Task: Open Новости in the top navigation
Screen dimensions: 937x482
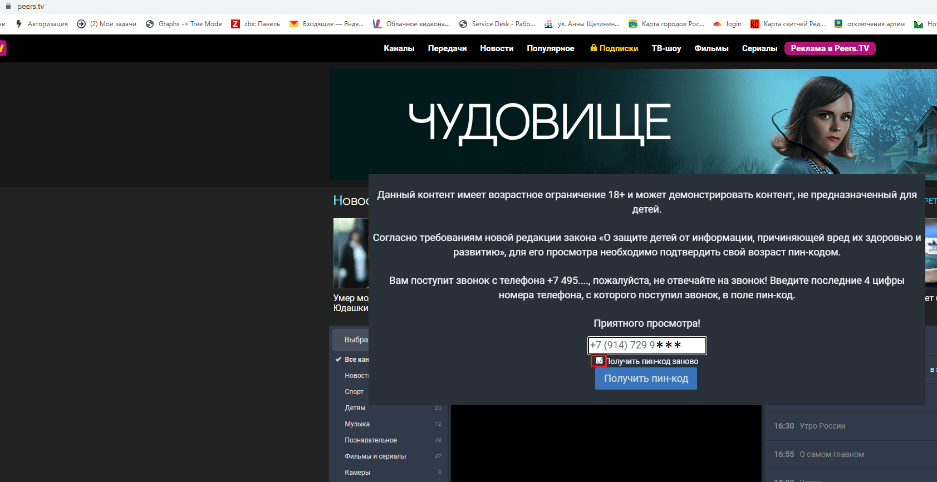Action: tap(497, 48)
